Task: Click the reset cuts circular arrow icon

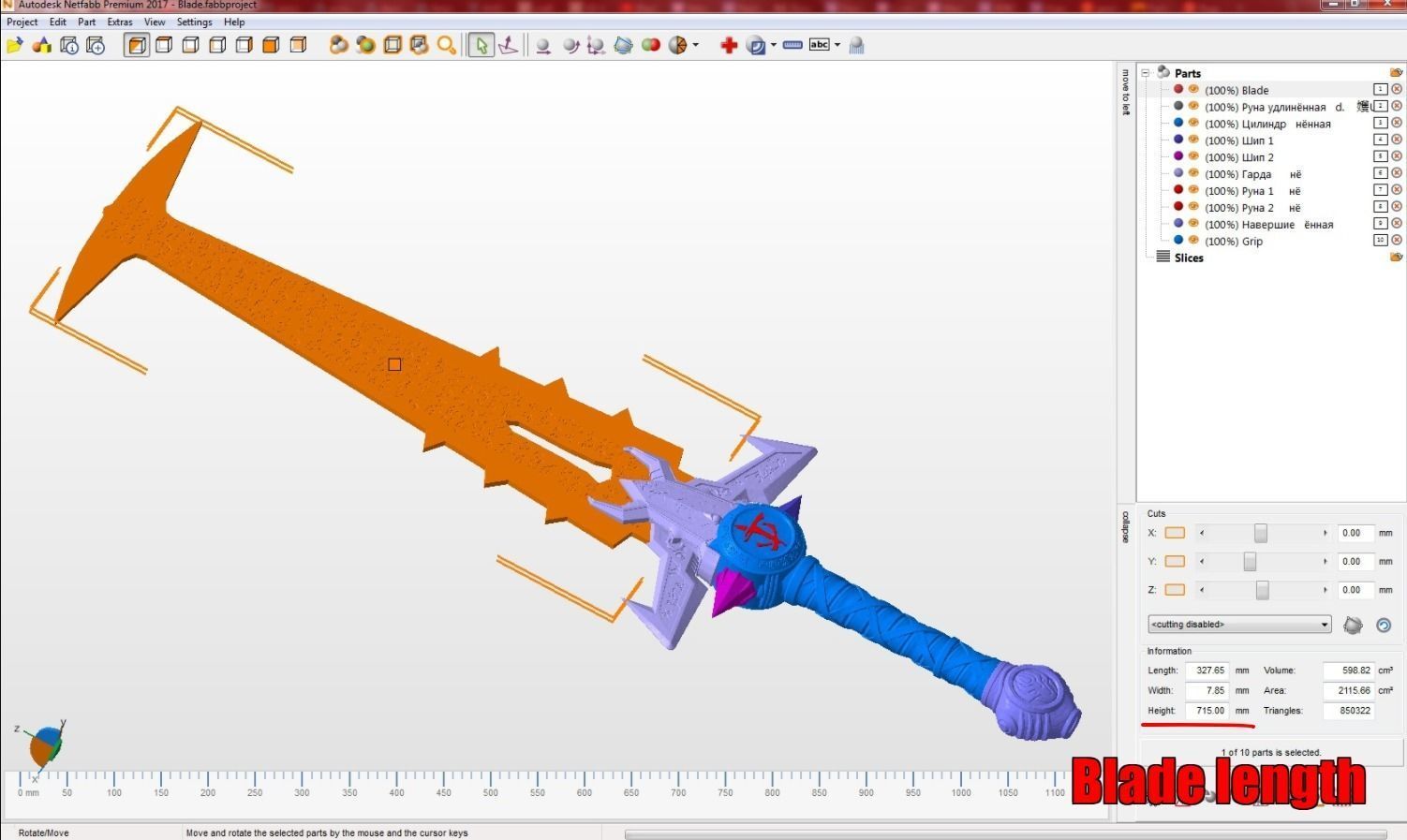Action: click(1384, 625)
